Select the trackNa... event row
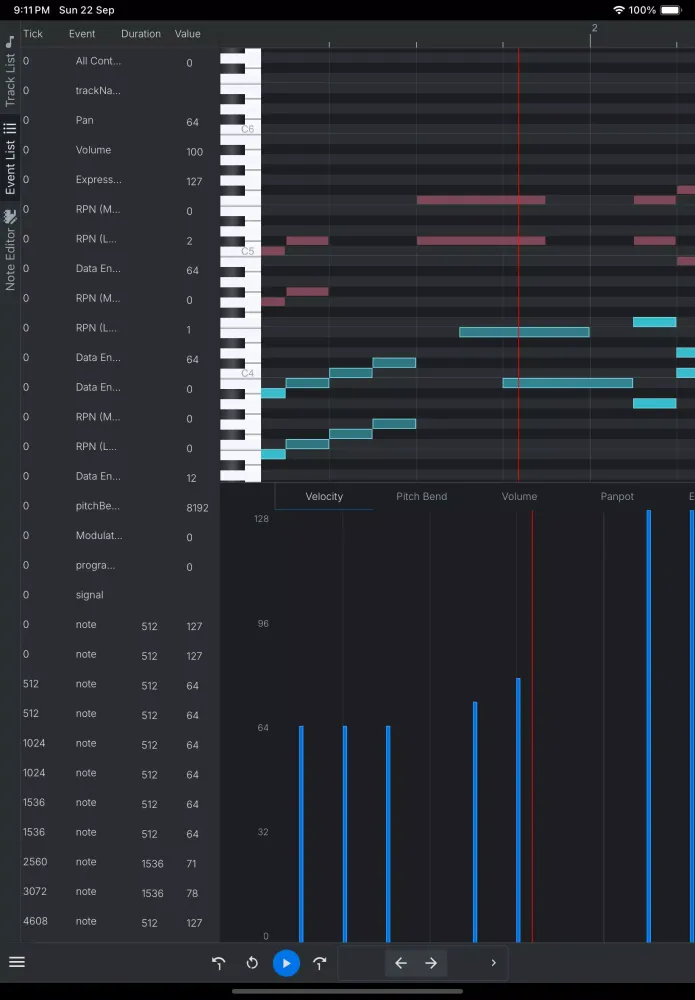This screenshot has height=1000, width=695. point(121,91)
